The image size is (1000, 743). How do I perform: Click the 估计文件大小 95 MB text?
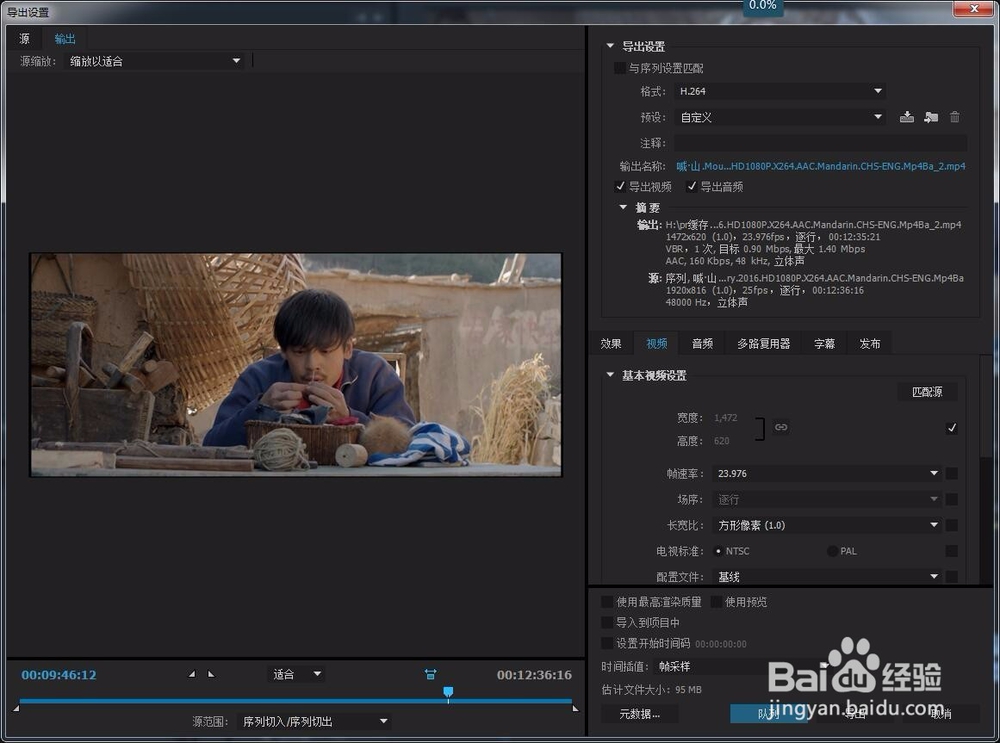[651, 689]
